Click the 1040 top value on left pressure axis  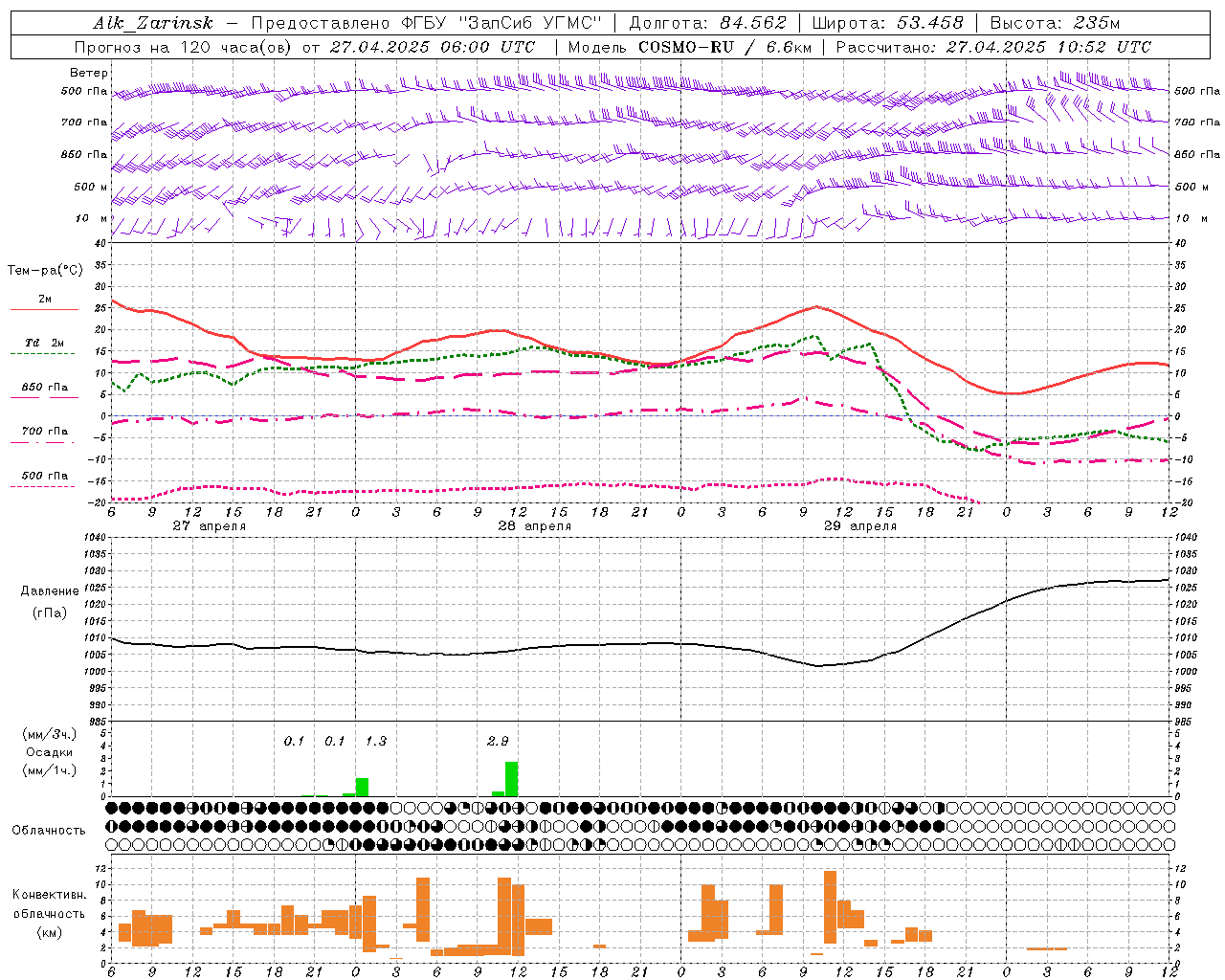click(x=93, y=538)
